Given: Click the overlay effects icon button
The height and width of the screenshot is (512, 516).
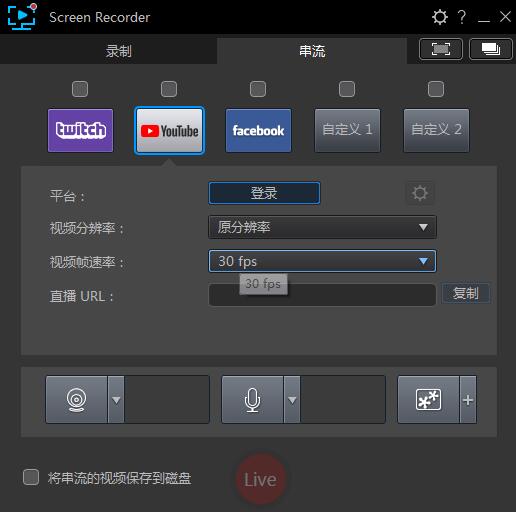Looking at the screenshot, I should (x=428, y=400).
